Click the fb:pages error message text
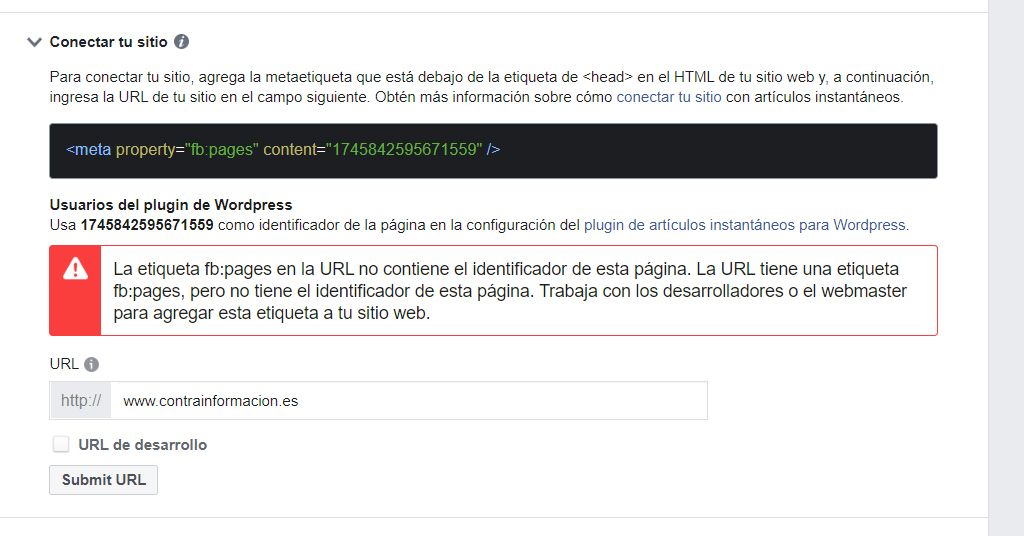This screenshot has width=1024, height=536. point(510,291)
